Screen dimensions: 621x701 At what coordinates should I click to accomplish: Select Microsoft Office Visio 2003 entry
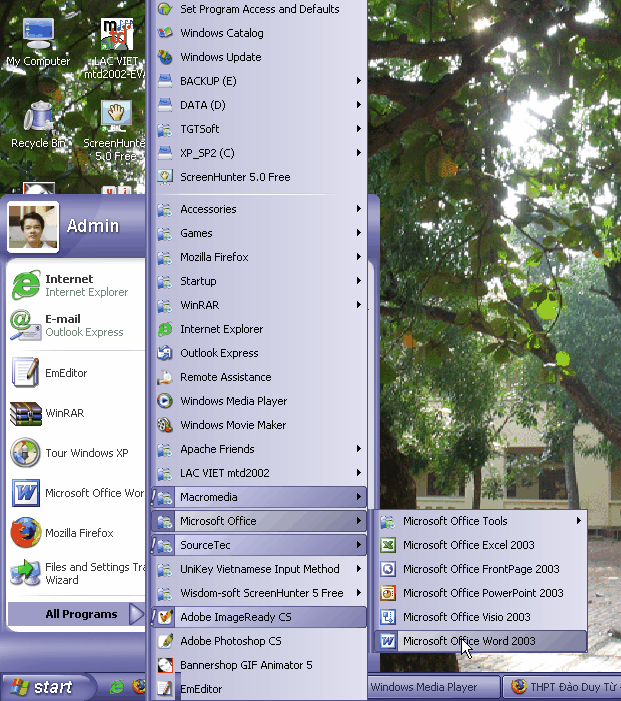(x=466, y=617)
